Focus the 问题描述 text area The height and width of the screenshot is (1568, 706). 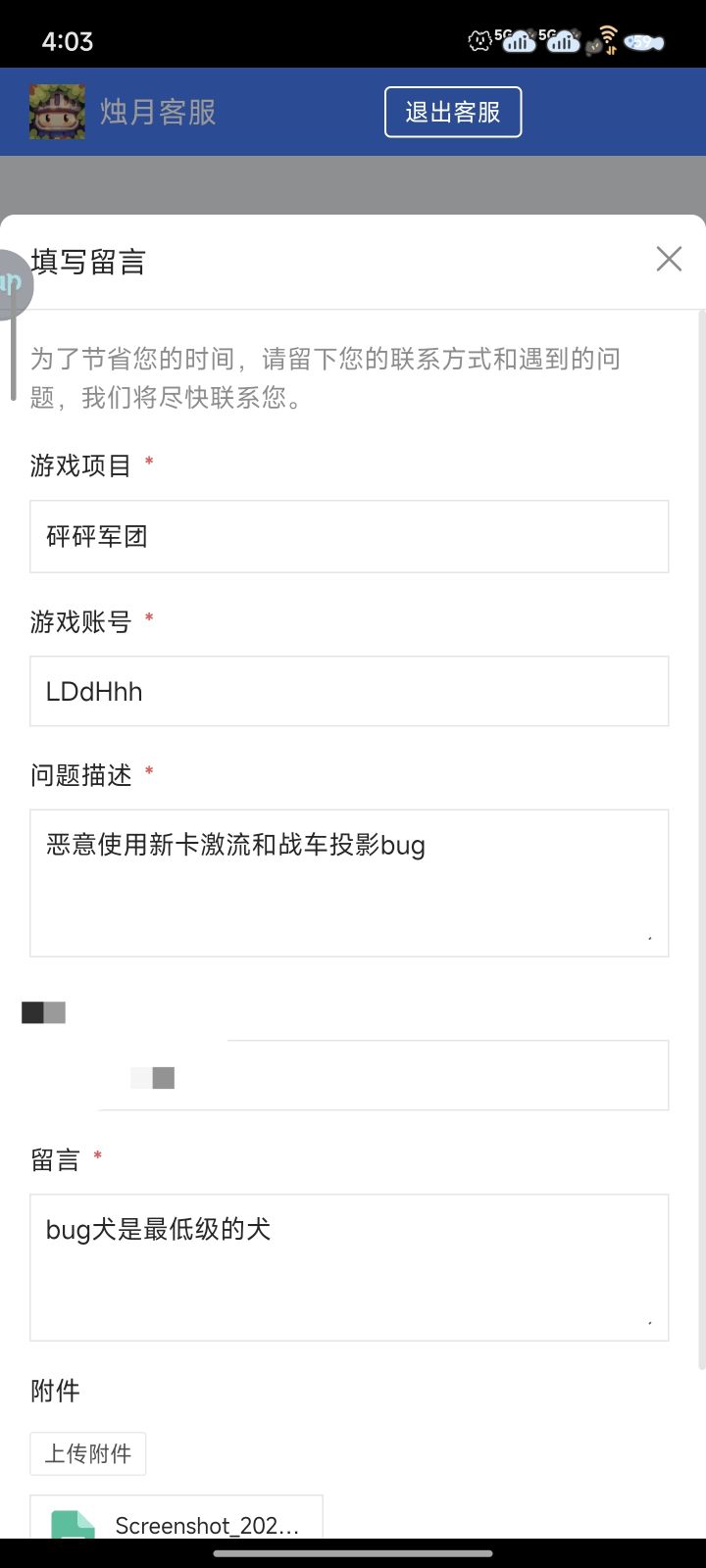coord(349,883)
